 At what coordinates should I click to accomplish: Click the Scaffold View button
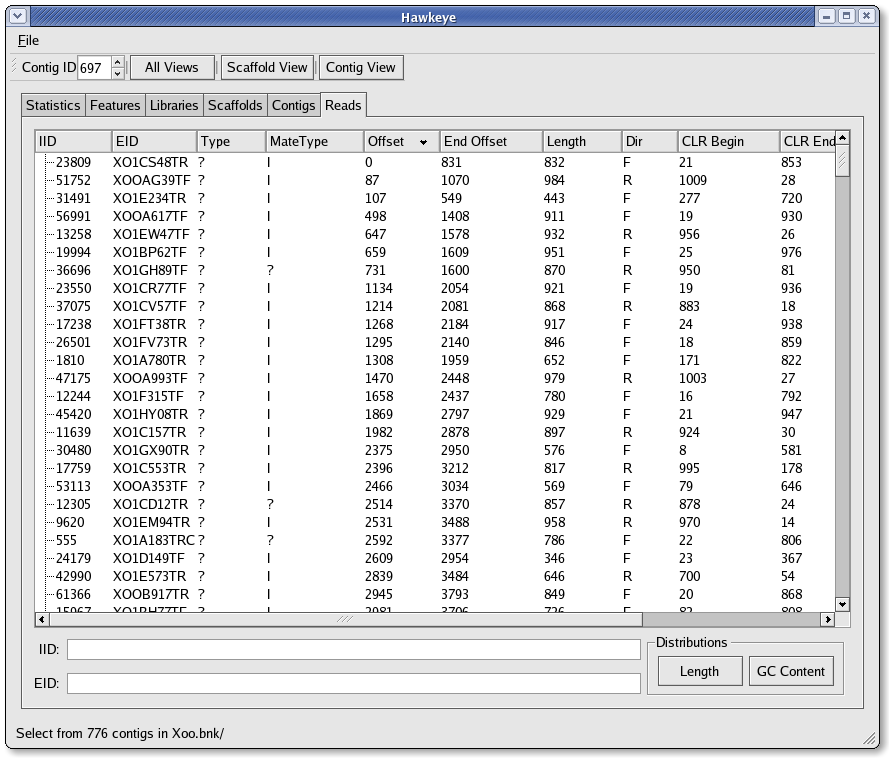(x=267, y=67)
